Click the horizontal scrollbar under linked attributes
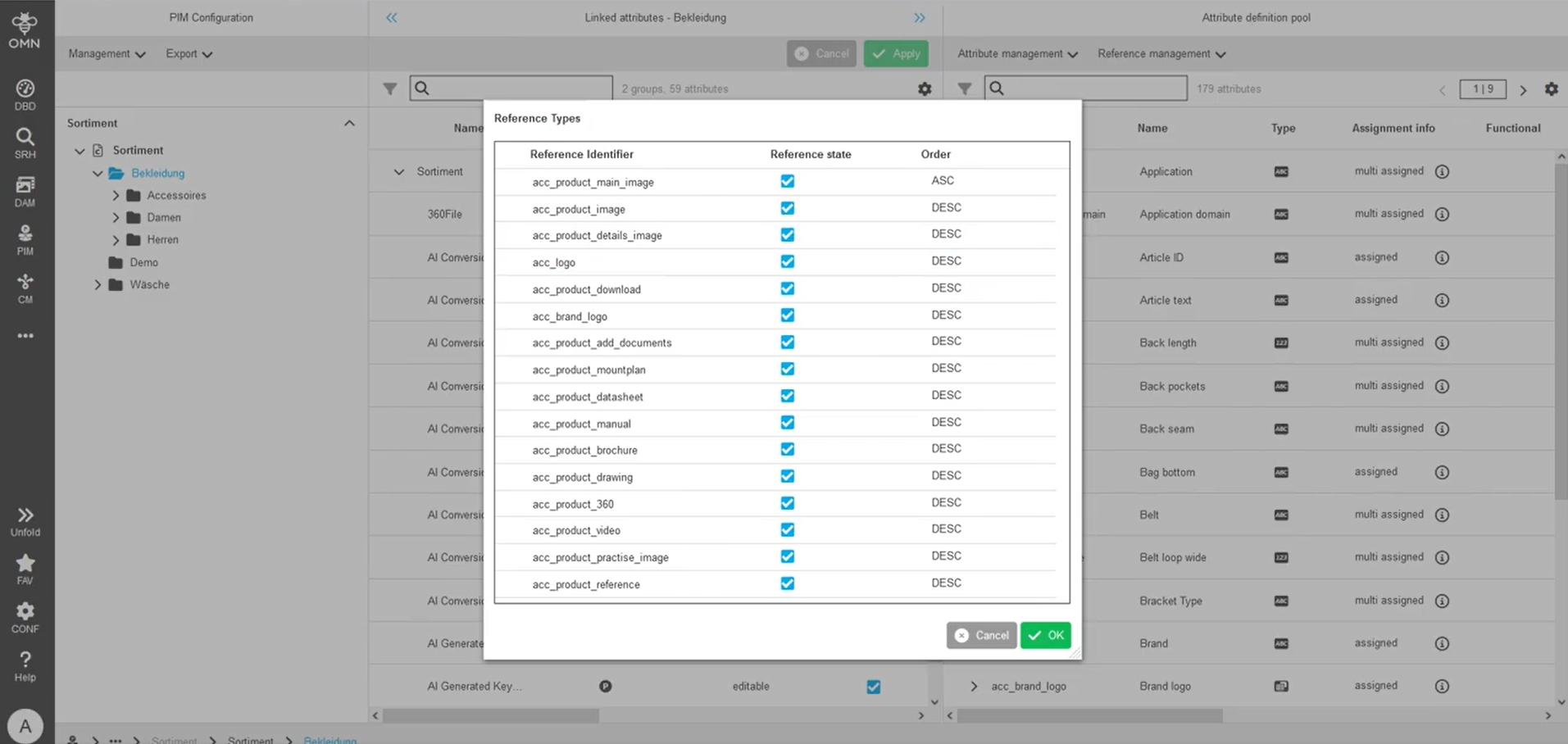Viewport: 1568px width, 744px height. click(x=491, y=715)
